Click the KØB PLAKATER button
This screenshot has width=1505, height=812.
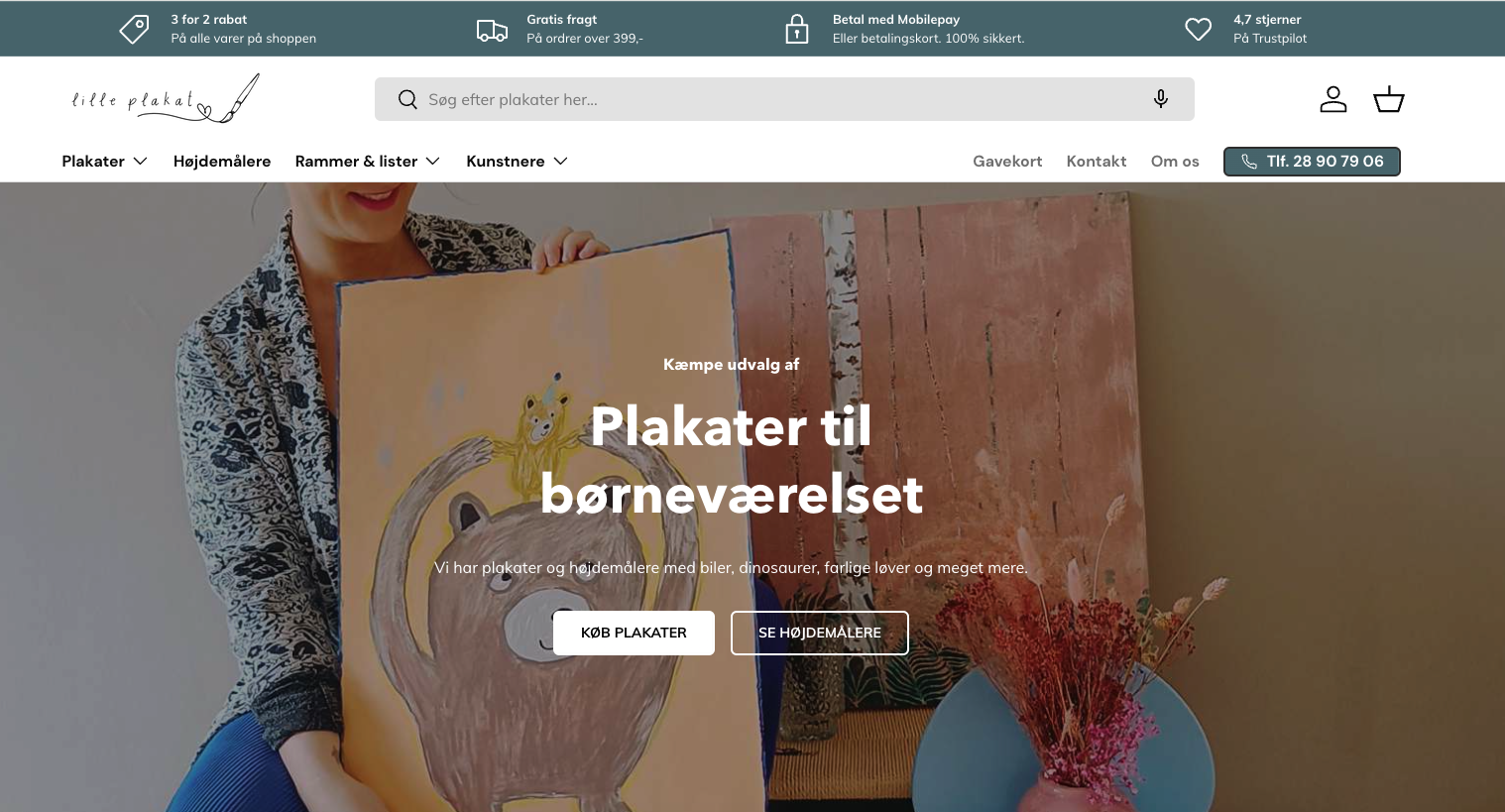(634, 633)
